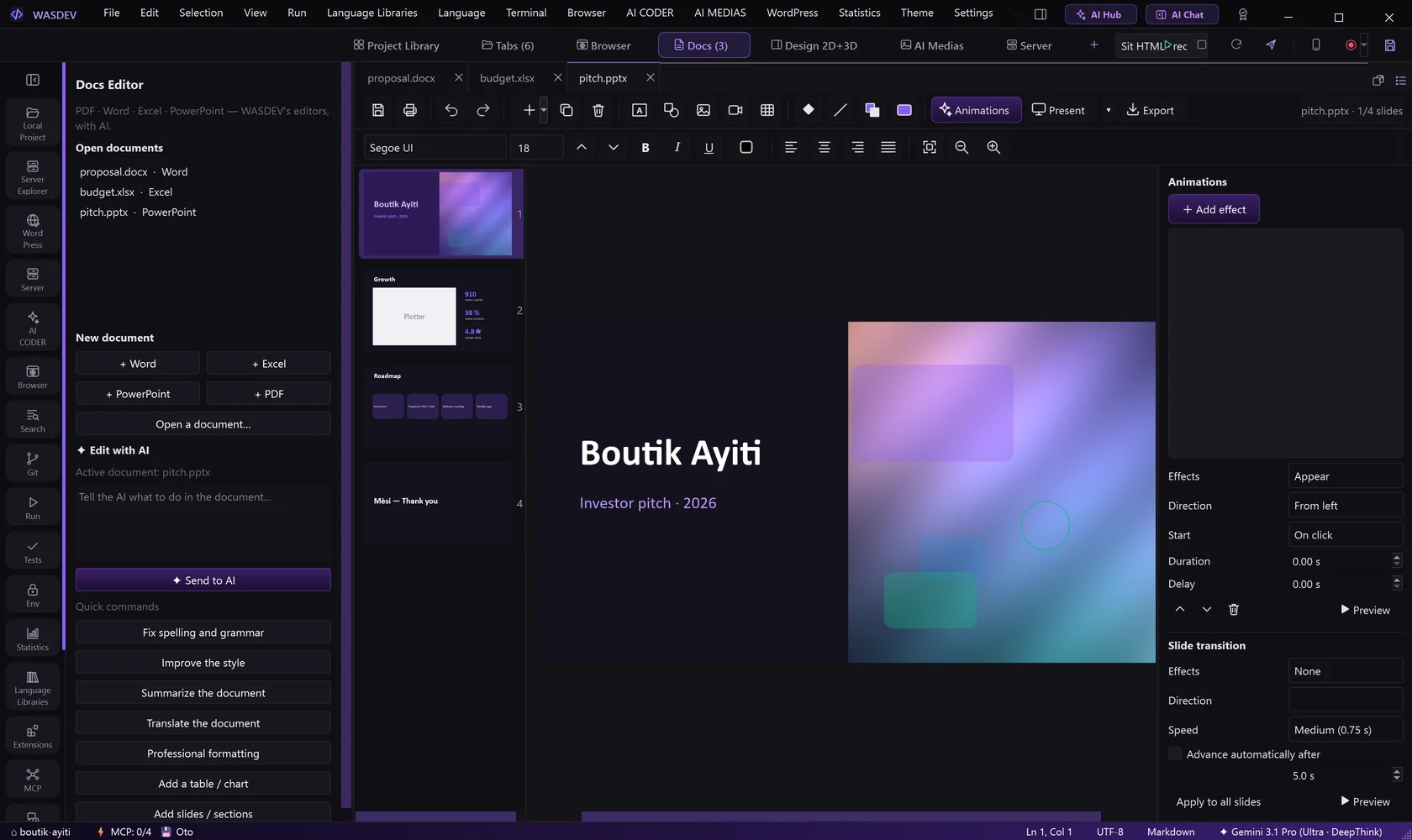Enable Advance automatically after checkbox
Viewport: 1412px width, 840px height.
pyautogui.click(x=1175, y=753)
